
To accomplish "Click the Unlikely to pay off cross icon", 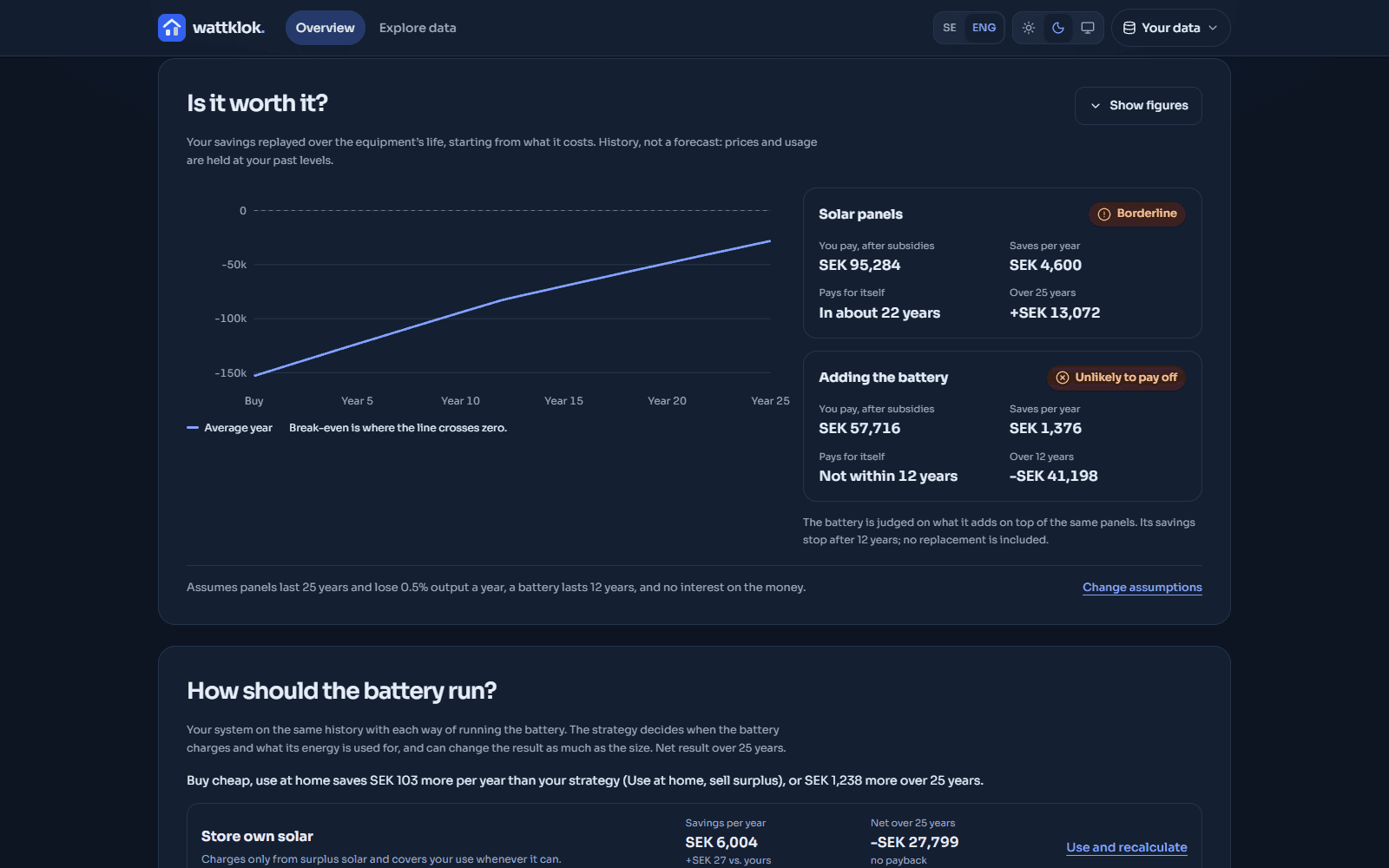I will (1063, 378).
